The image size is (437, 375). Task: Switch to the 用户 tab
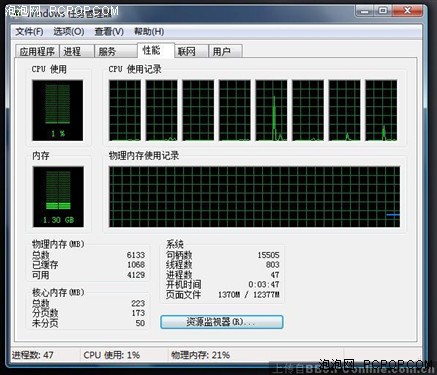(x=225, y=51)
